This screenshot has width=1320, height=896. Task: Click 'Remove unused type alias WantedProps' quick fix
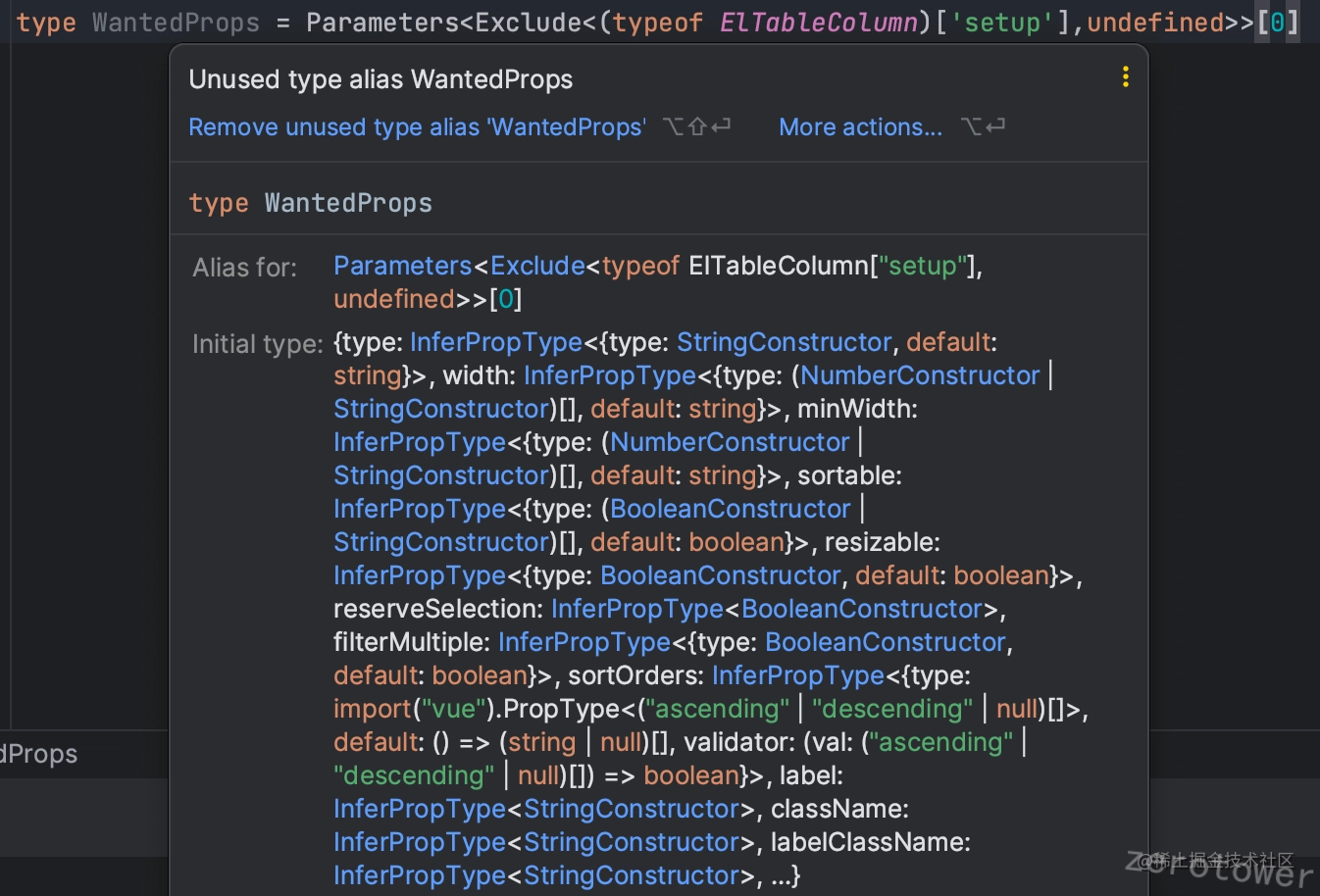pyautogui.click(x=417, y=127)
